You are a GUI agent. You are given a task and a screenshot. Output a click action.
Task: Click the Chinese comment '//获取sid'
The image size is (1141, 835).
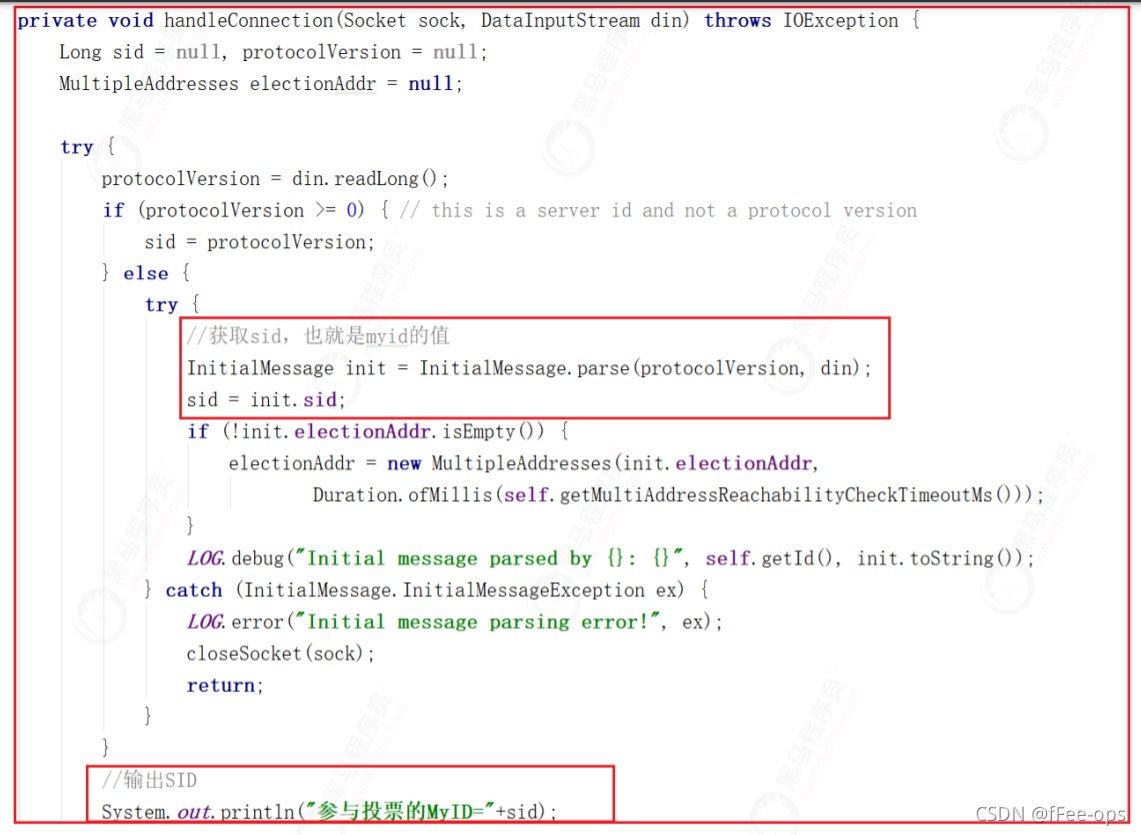(x=235, y=336)
